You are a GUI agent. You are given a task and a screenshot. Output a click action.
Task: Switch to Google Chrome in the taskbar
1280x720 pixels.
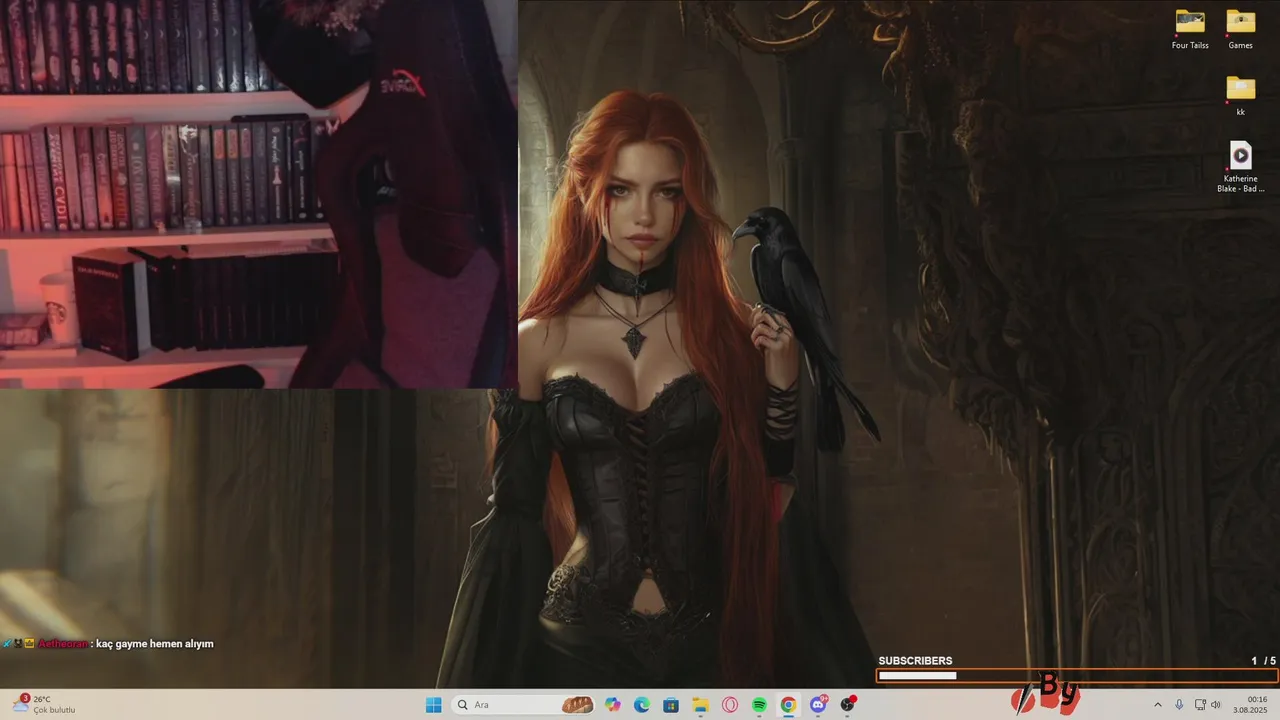[x=788, y=705]
